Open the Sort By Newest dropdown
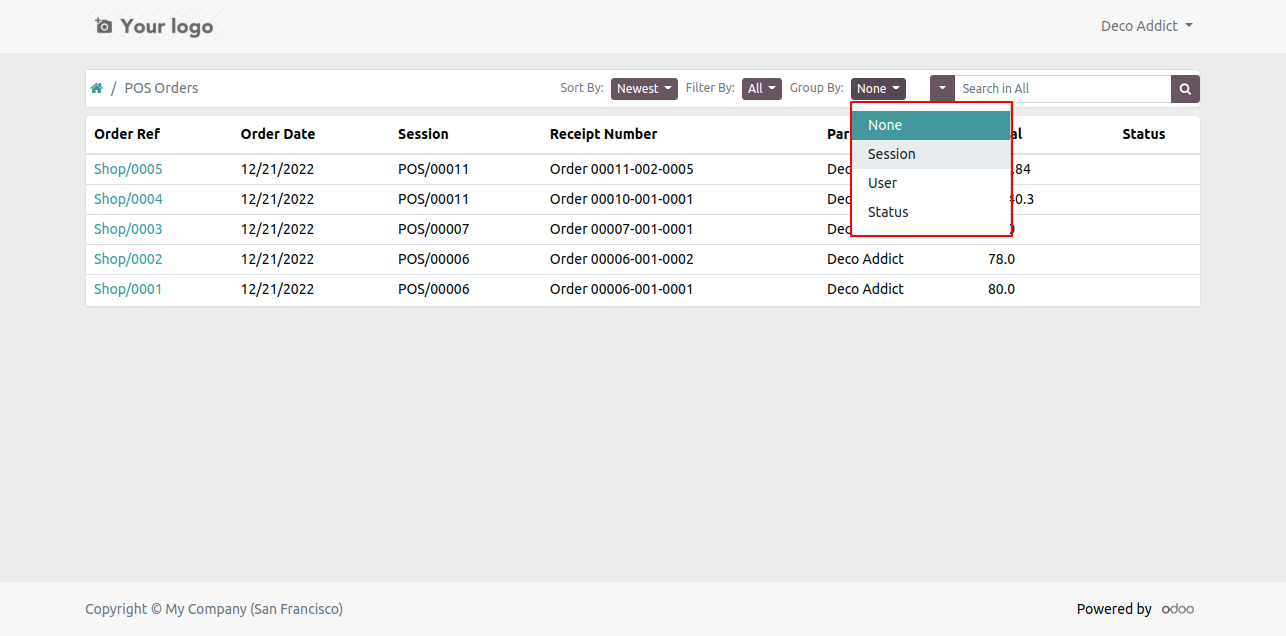This screenshot has height=636, width=1286. (x=644, y=89)
